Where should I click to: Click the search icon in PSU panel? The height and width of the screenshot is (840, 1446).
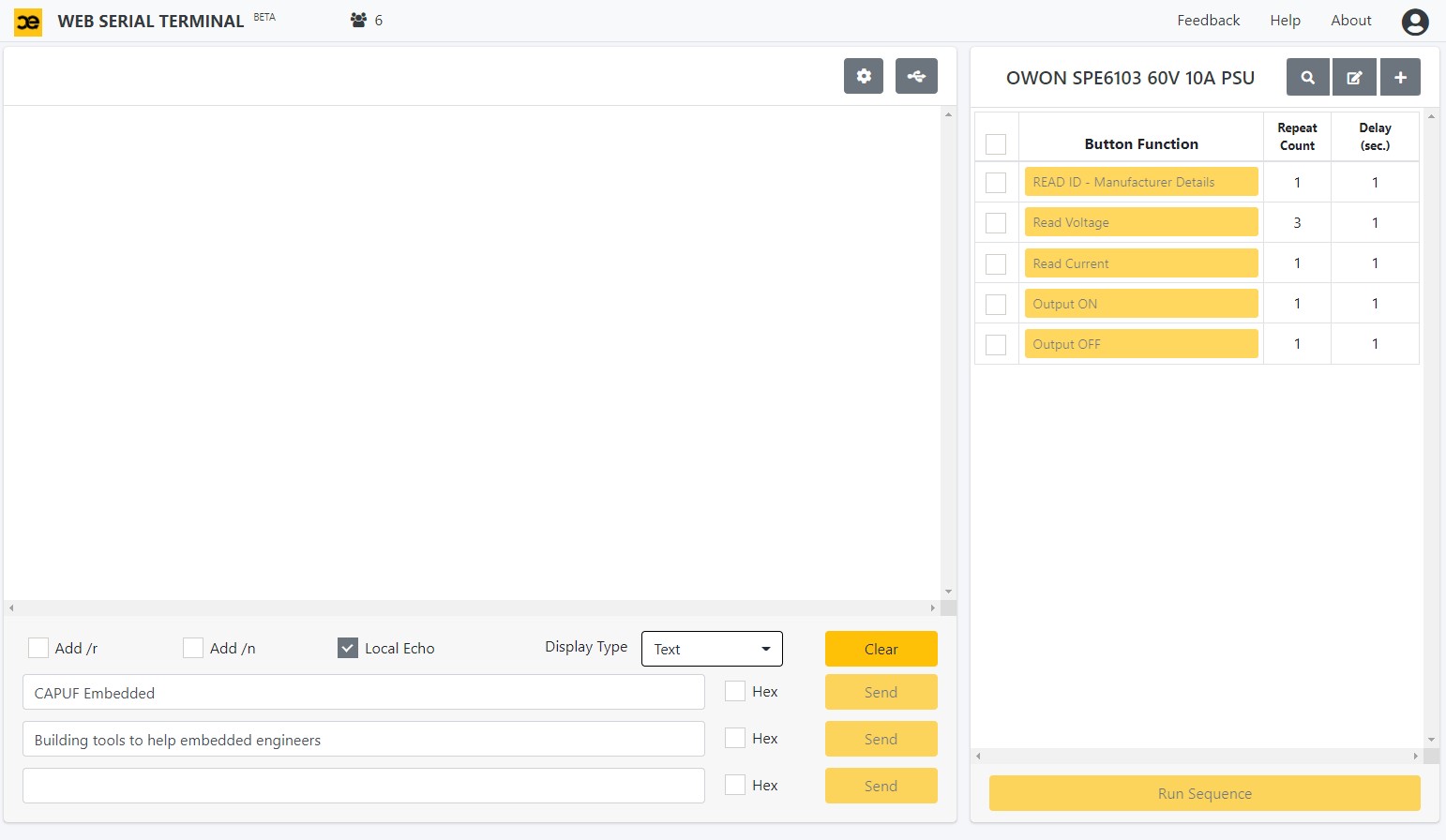coord(1307,78)
